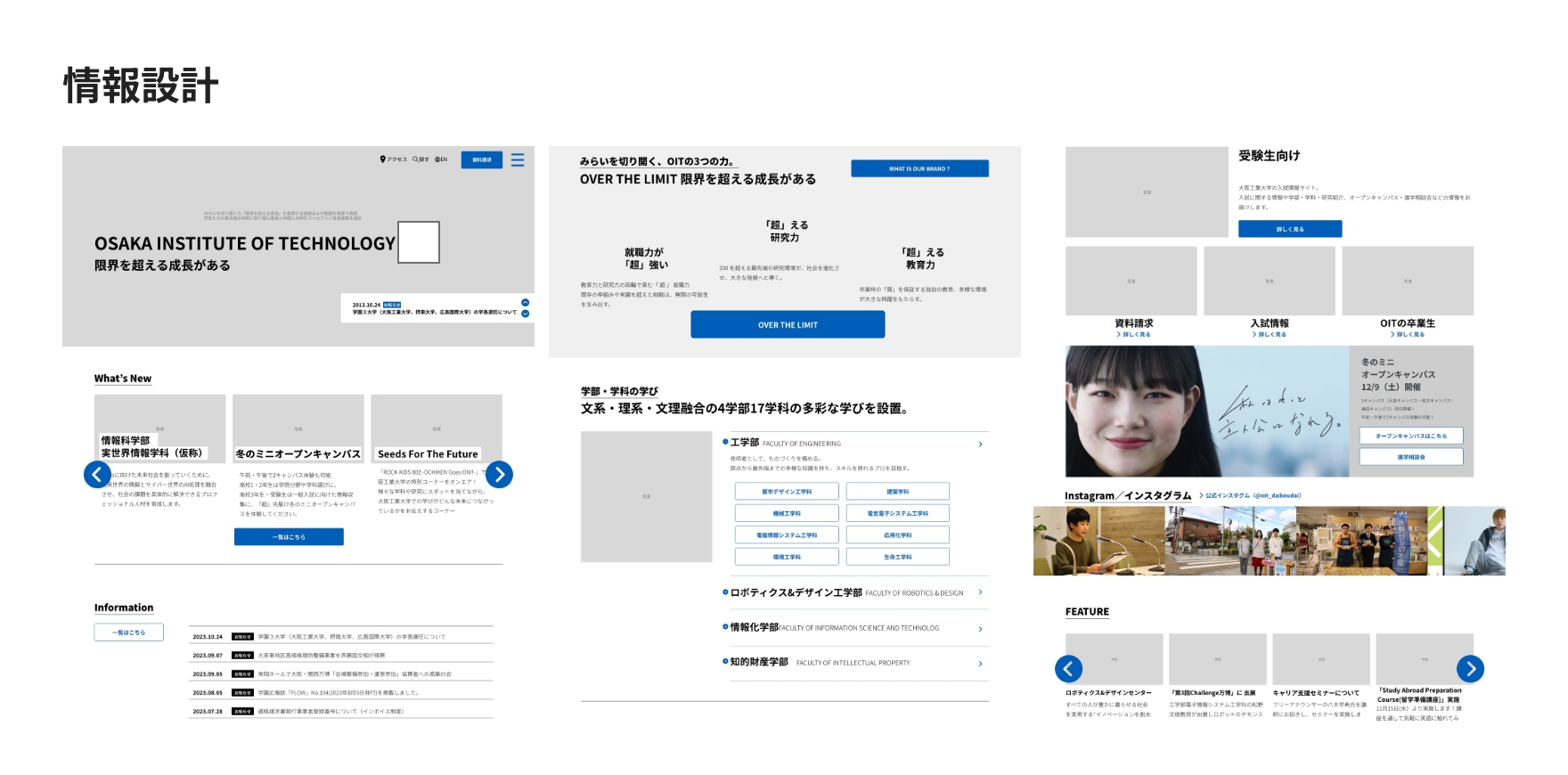Click 詳しく見る link under 資料請求
This screenshot has width=1568, height=775.
[1133, 334]
